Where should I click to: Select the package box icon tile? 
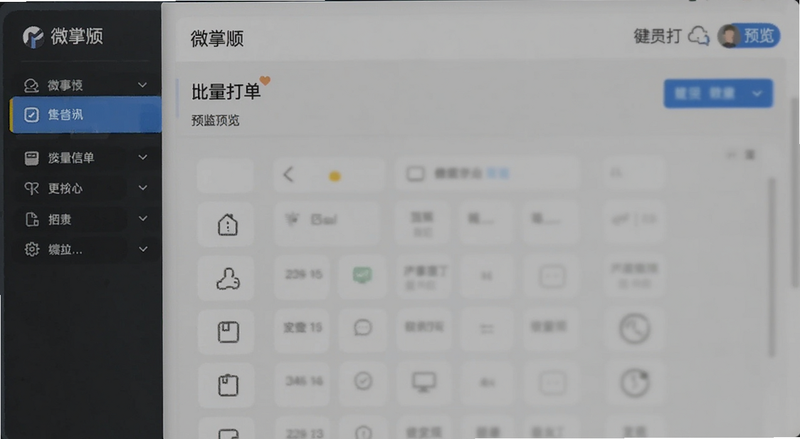coord(228,332)
